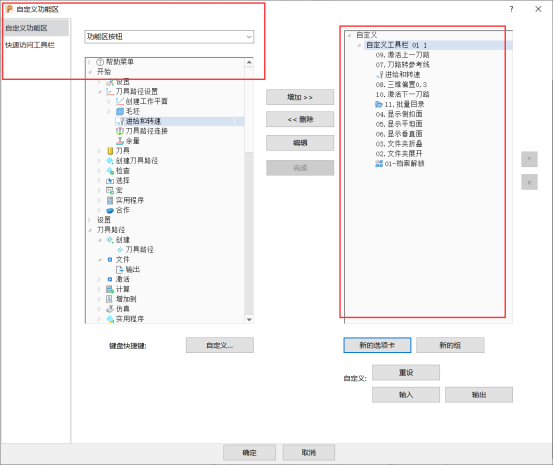Click the 检查 icon
The height and width of the screenshot is (466, 554).
[110, 171]
